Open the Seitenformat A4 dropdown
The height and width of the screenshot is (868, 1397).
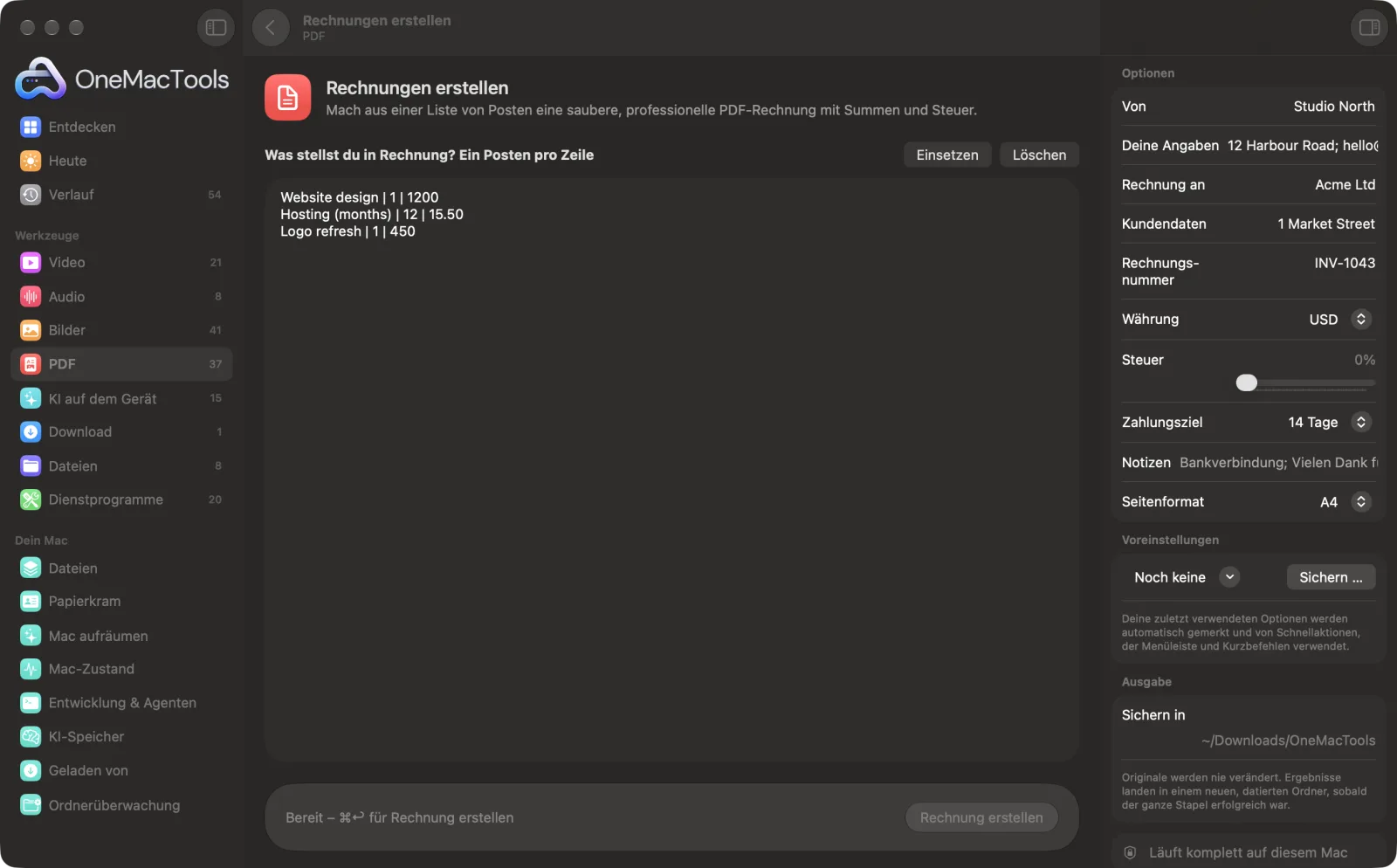(1345, 502)
